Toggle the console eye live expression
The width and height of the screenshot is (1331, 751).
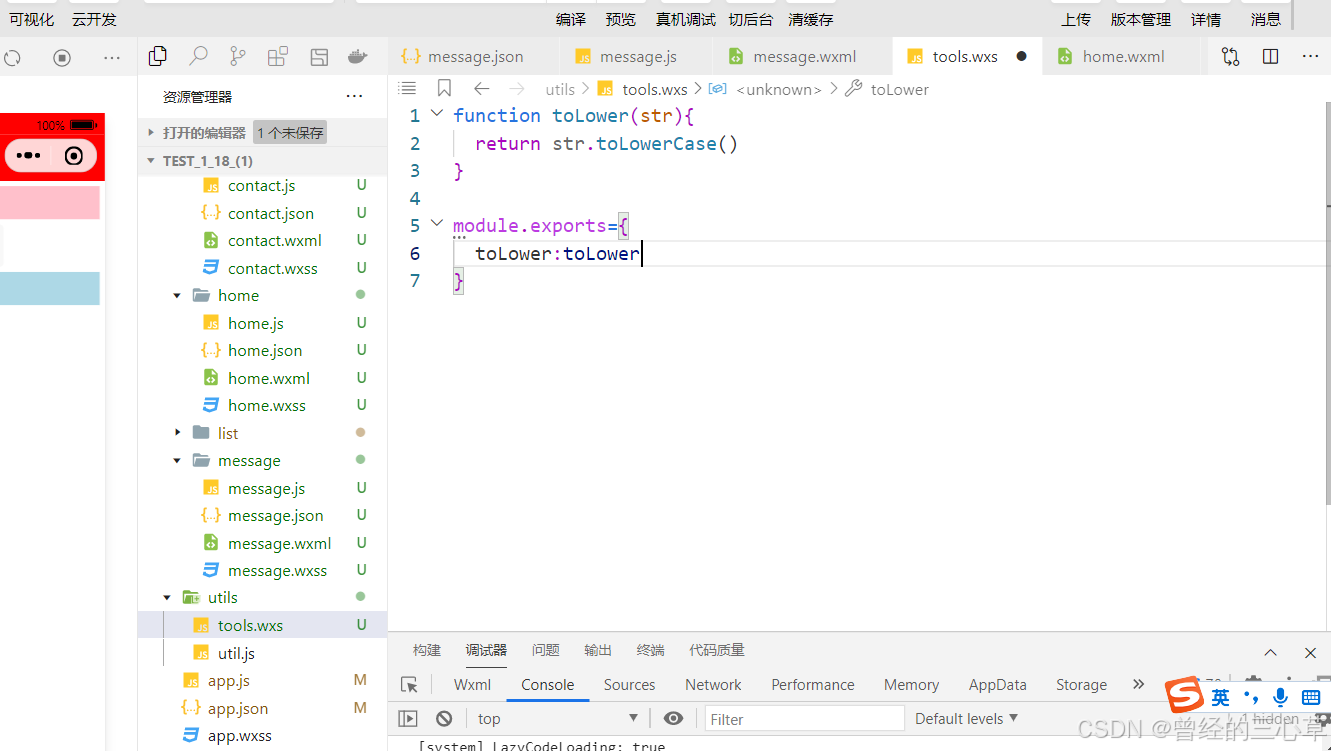(x=673, y=719)
